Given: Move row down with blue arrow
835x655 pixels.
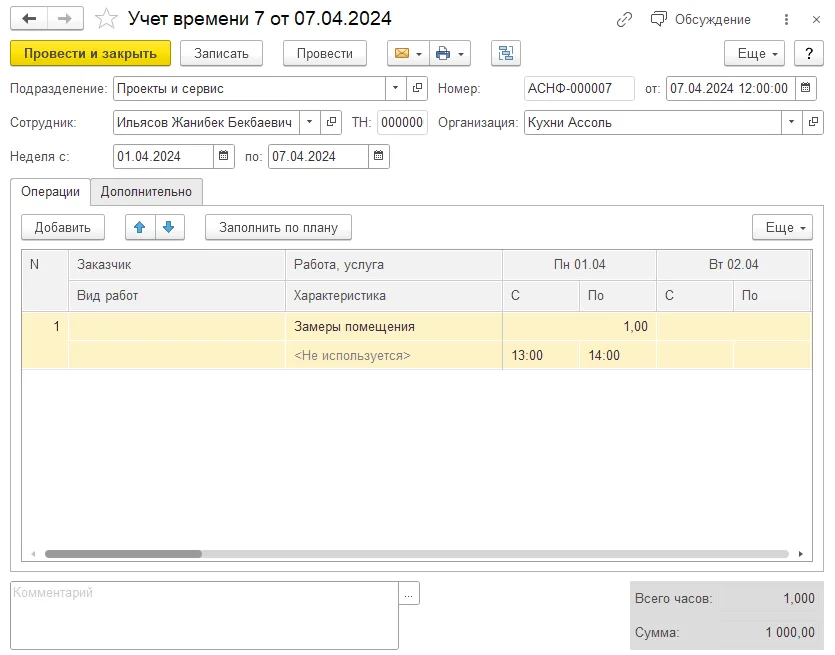Looking at the screenshot, I should [x=169, y=227].
